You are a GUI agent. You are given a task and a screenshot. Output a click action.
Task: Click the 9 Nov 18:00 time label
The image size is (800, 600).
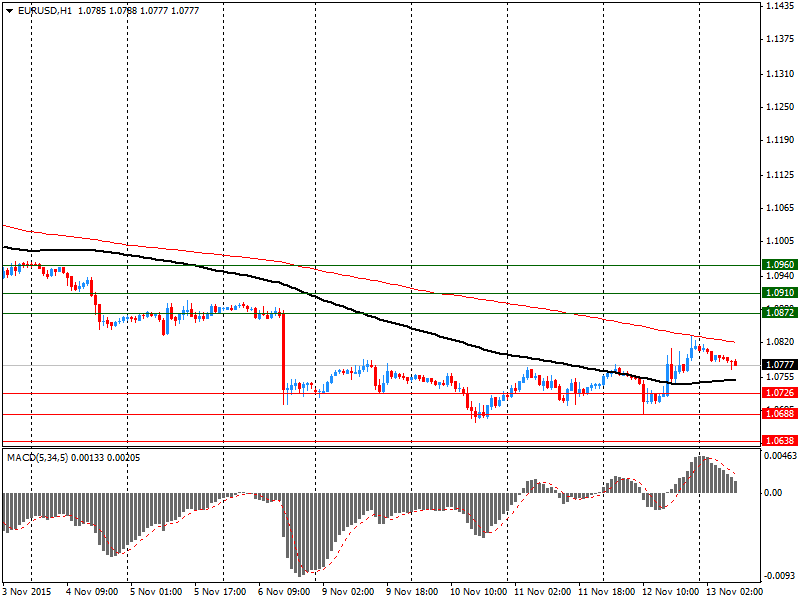tap(412, 591)
